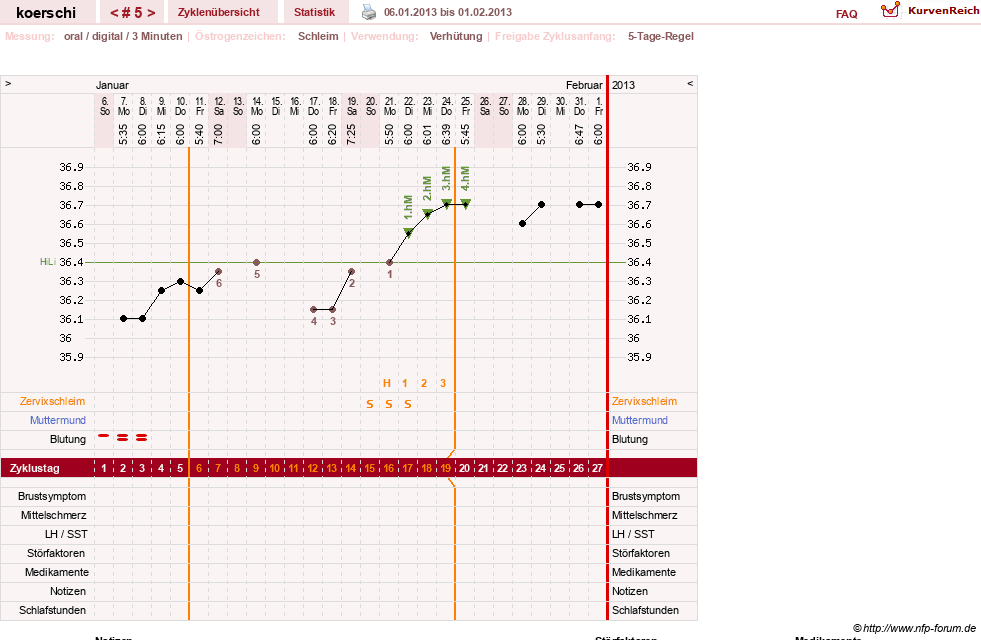Click the left Mittelschmerz row label
Viewport: 981px width, 640px height.
53,516
